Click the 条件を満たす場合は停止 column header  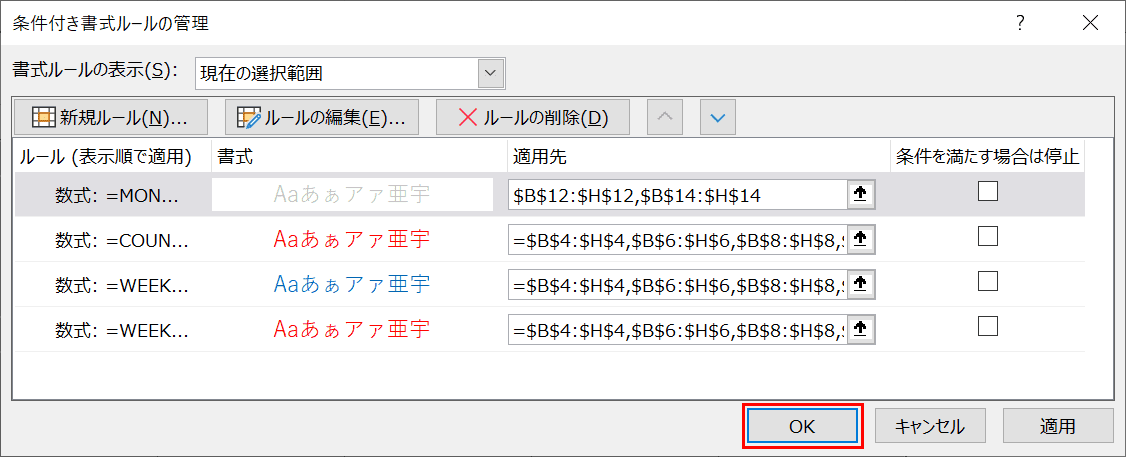[988, 157]
